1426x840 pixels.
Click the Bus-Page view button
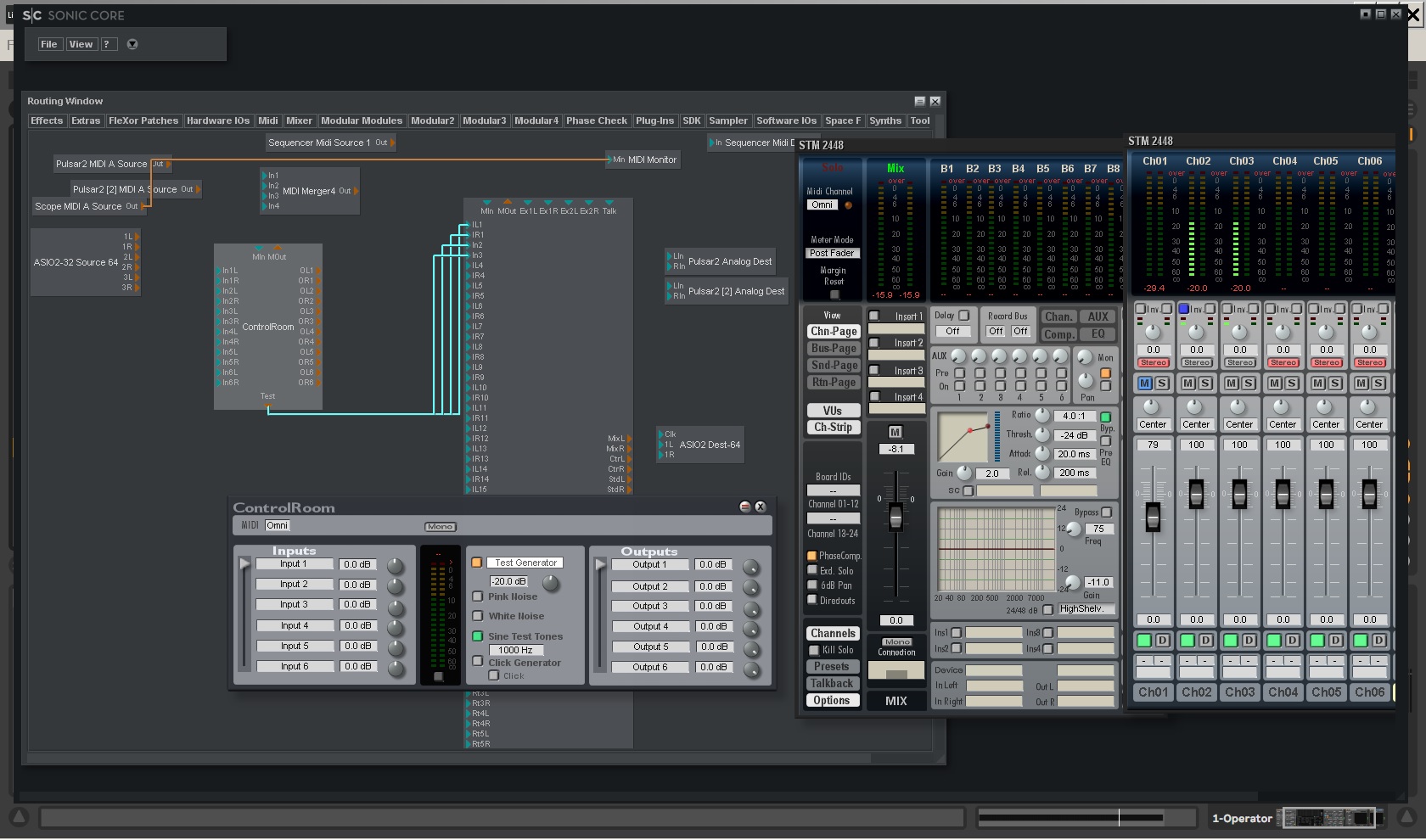tap(834, 349)
